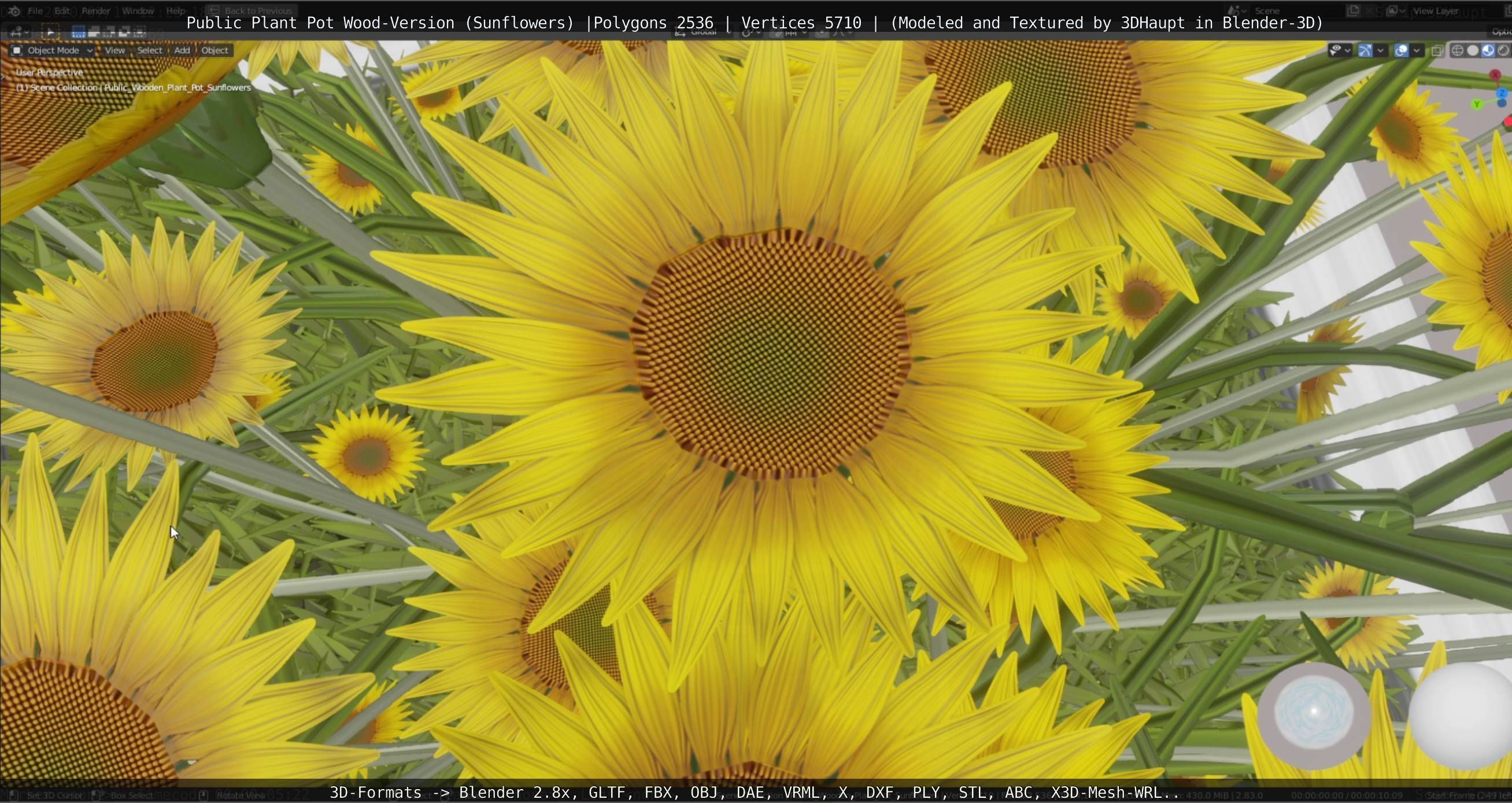Toggle the viewport gizmos button
Viewport: 1512px width, 803px height.
coord(1365,50)
